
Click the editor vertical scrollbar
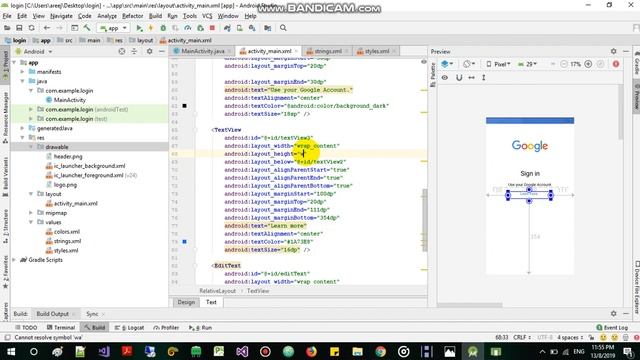point(425,220)
